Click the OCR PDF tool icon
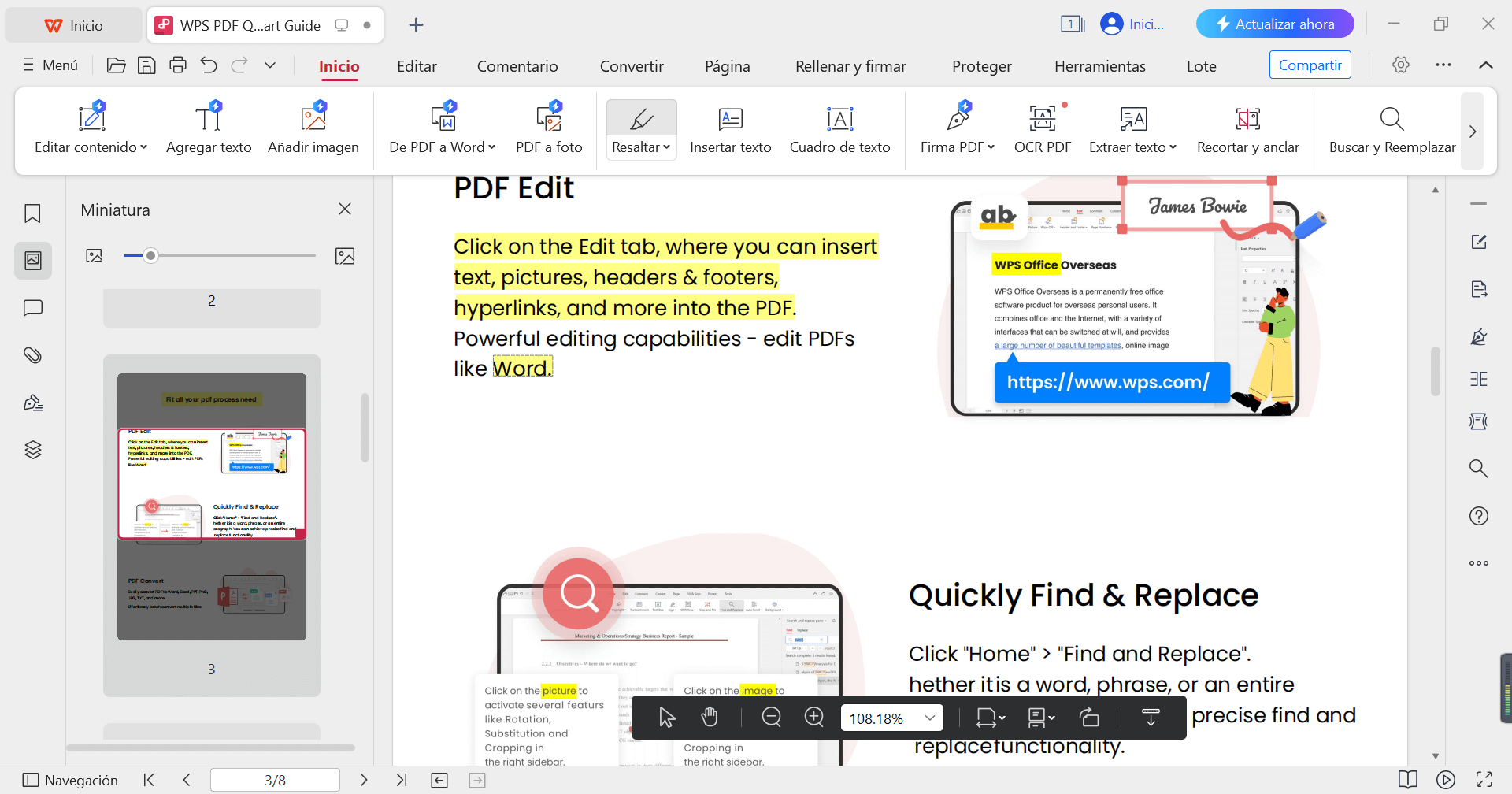The image size is (1512, 794). point(1042,120)
